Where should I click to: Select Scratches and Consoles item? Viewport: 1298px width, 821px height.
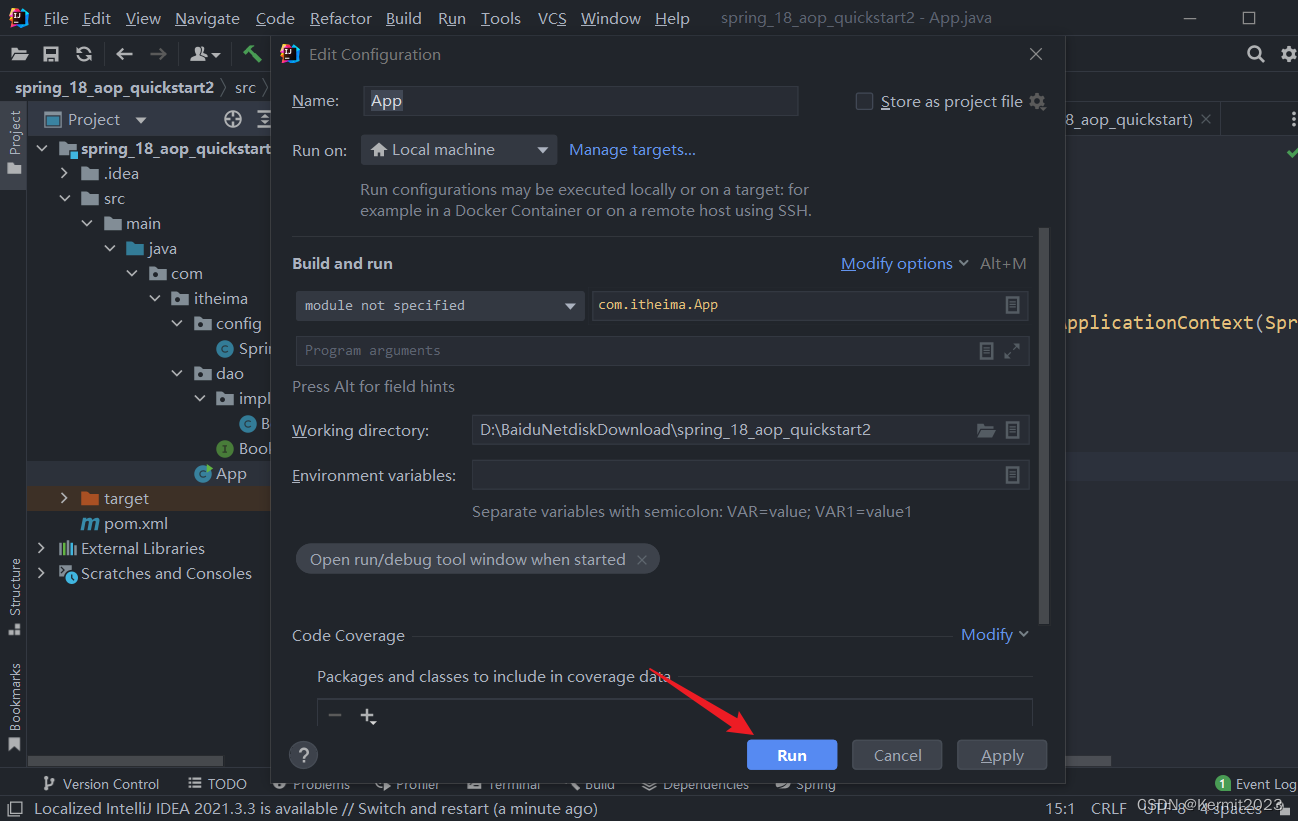pyautogui.click(x=155, y=574)
